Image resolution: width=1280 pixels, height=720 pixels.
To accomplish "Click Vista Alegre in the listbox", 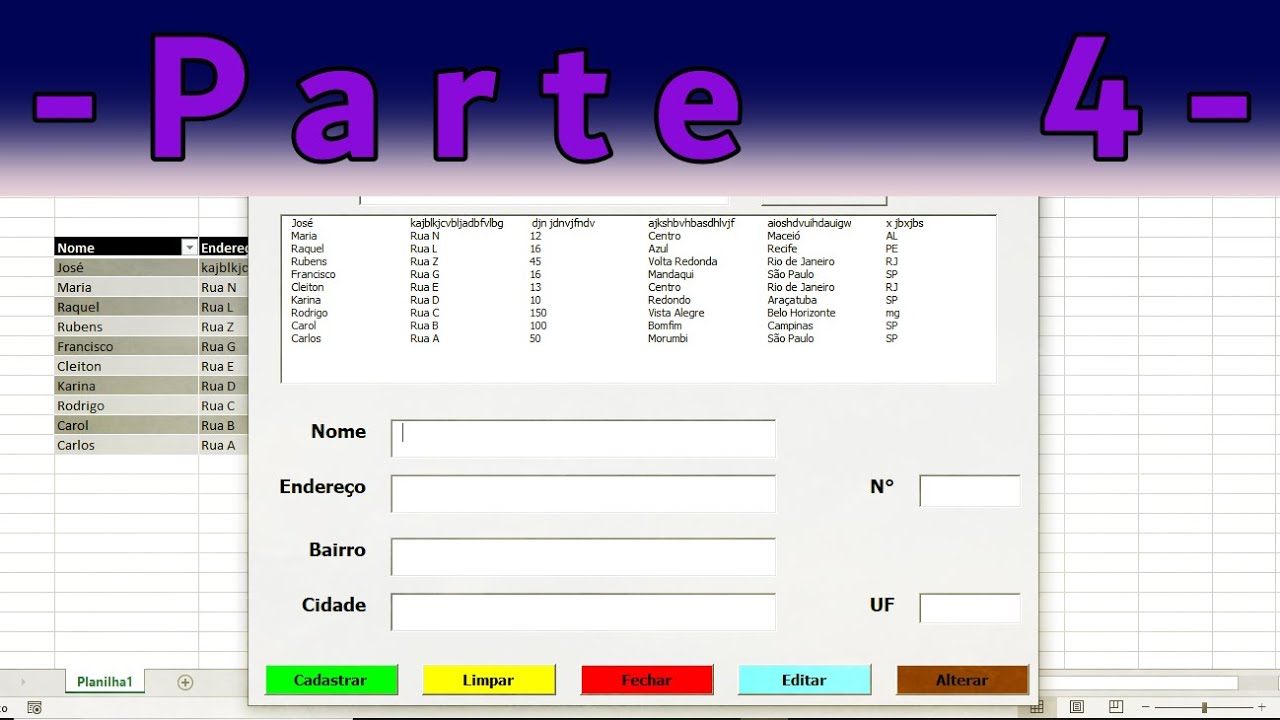I will (x=676, y=313).
